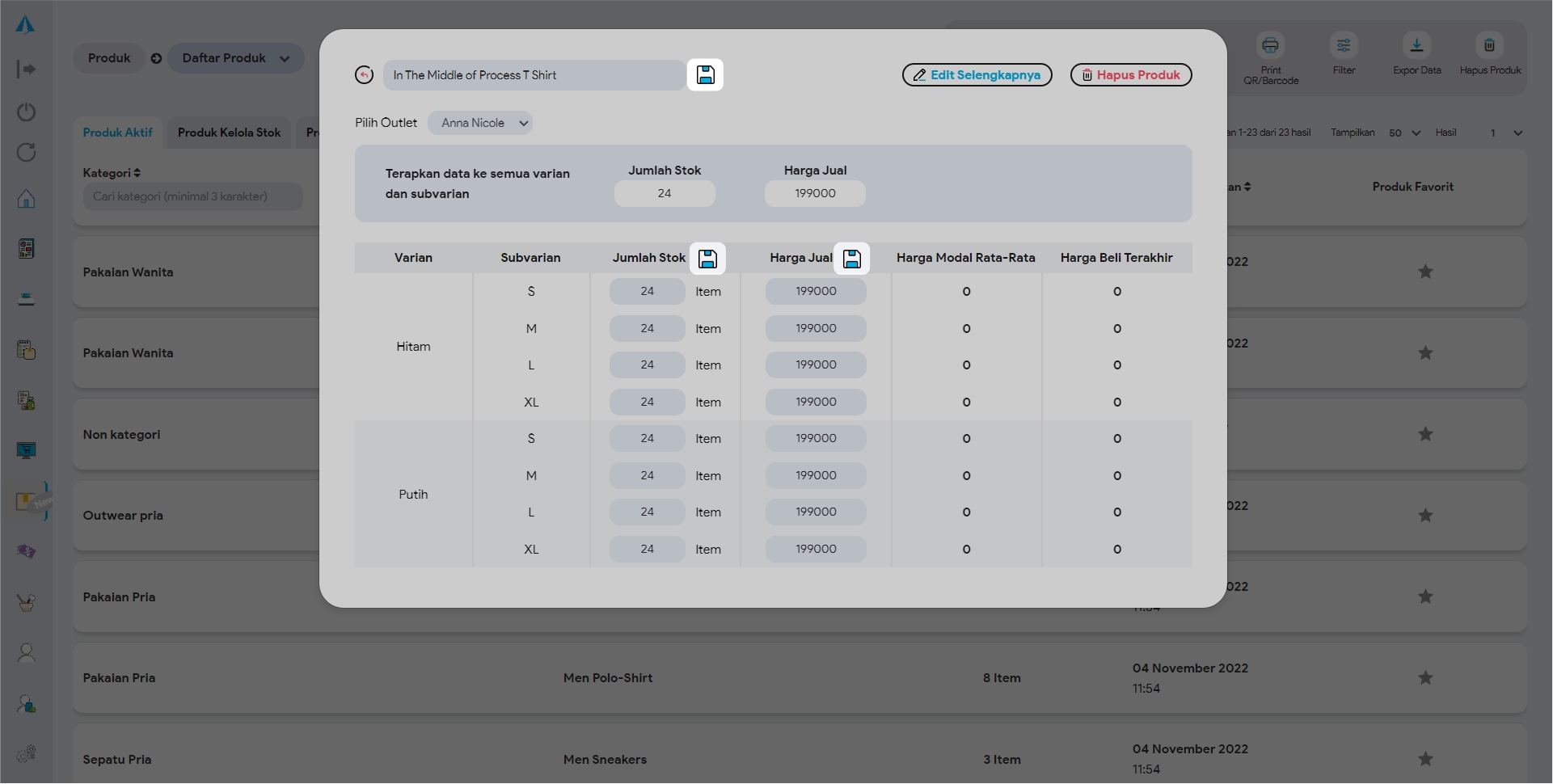Open the Pilih Outlet dropdown showing Anna Nicole

(480, 123)
